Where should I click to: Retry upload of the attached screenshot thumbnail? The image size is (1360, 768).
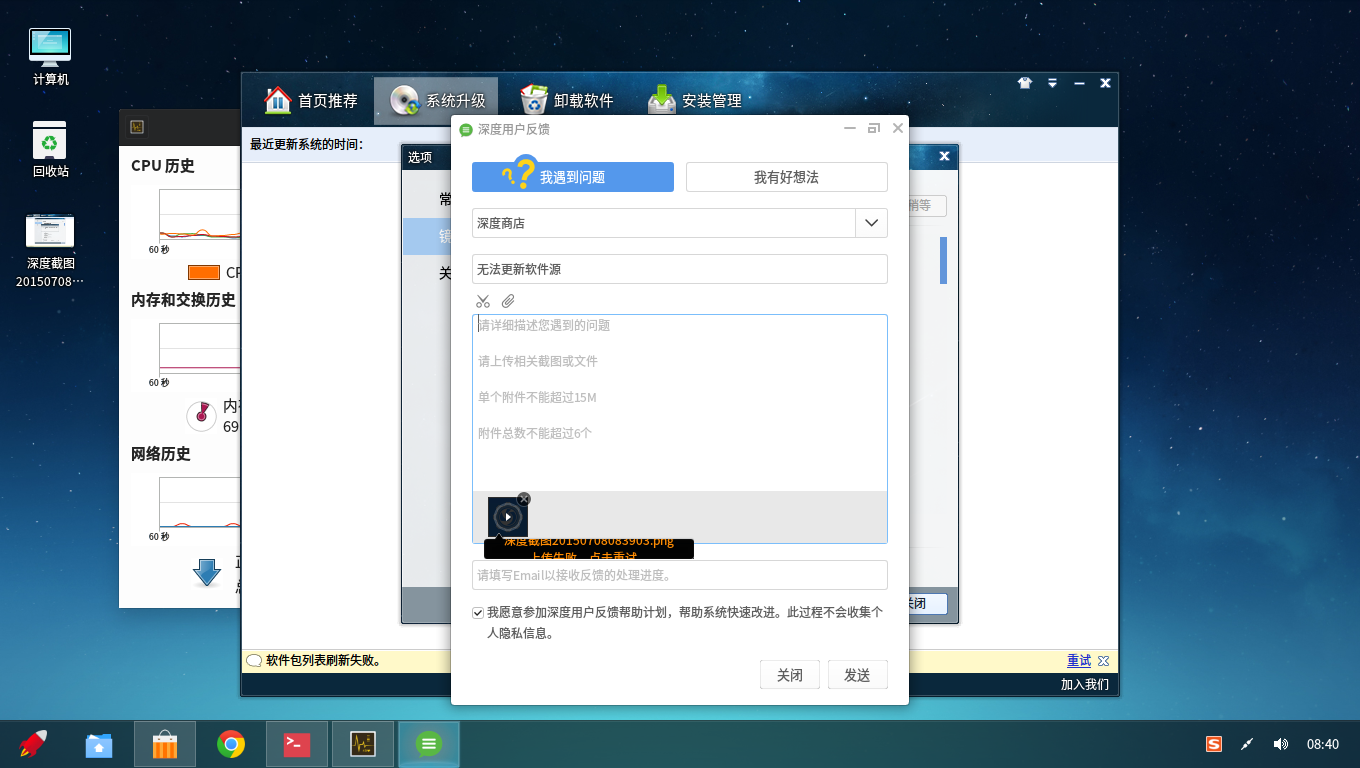coord(508,517)
